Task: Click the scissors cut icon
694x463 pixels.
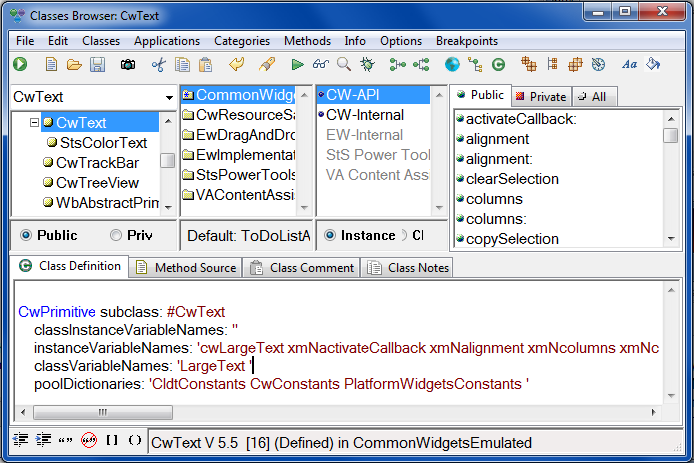Action: pyautogui.click(x=158, y=65)
